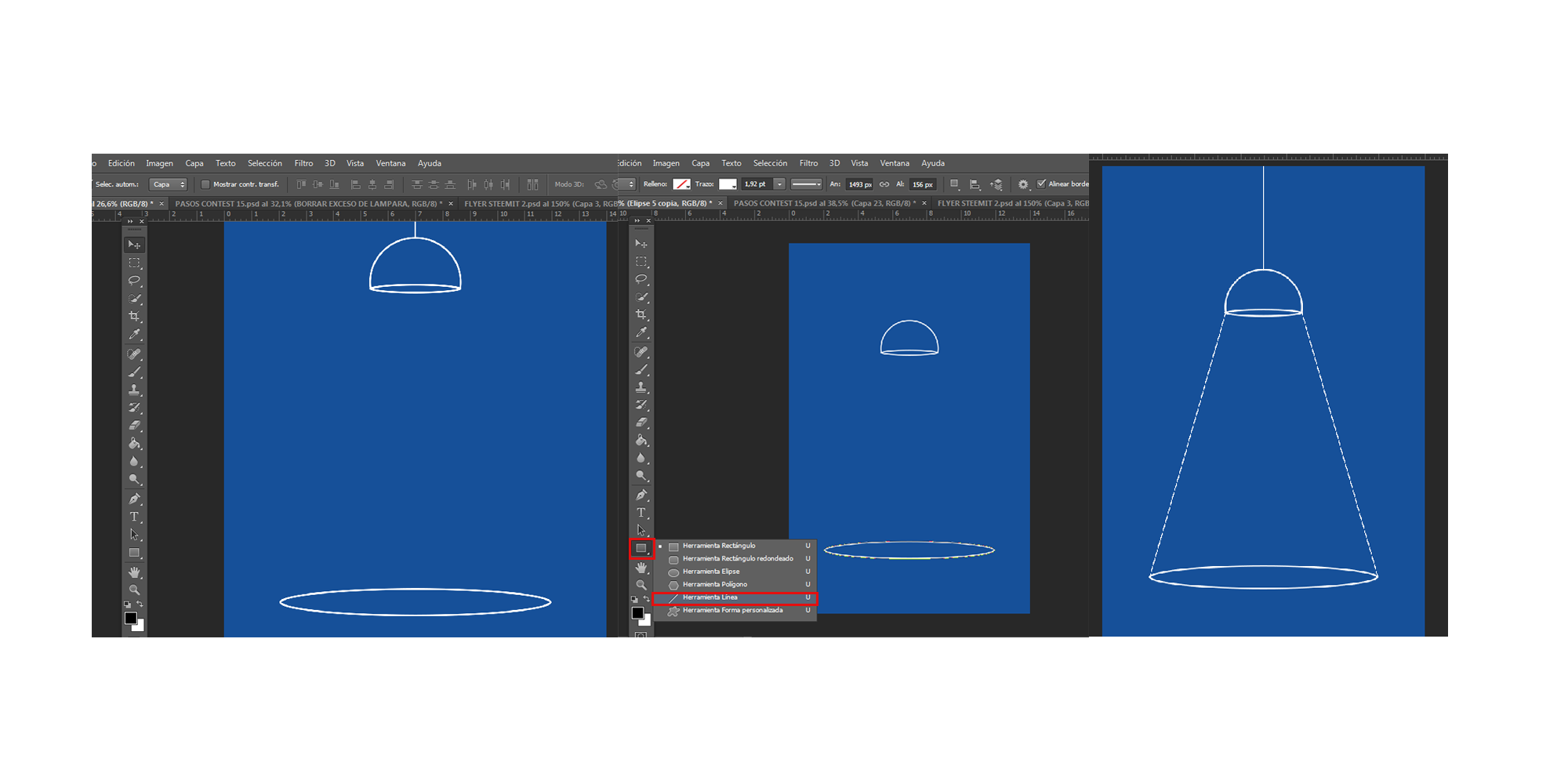Select Blur tool in left window toolbar
Image resolution: width=1568 pixels, height=784 pixels.
(x=134, y=462)
